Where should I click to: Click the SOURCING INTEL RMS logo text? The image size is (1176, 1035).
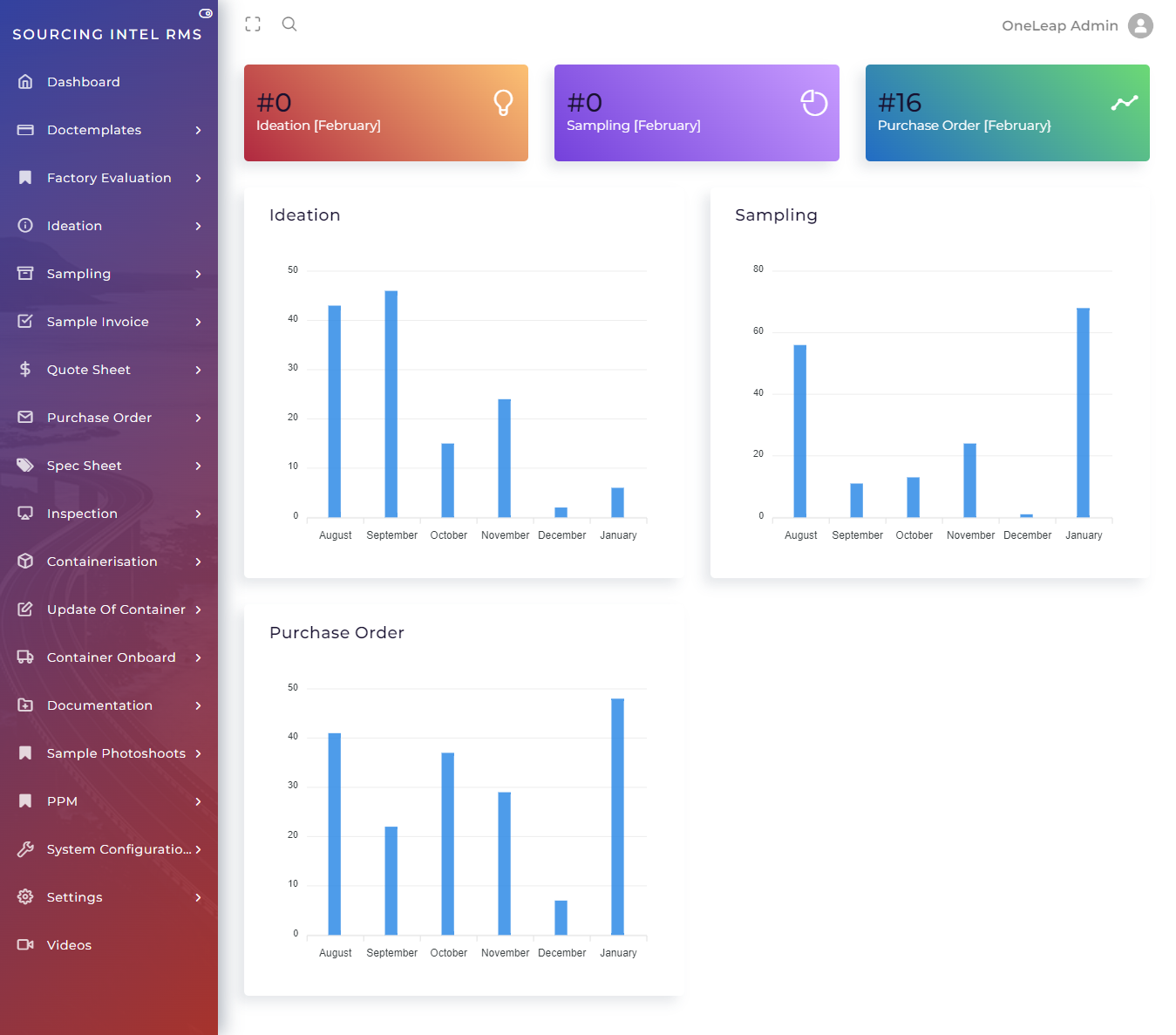tap(106, 34)
